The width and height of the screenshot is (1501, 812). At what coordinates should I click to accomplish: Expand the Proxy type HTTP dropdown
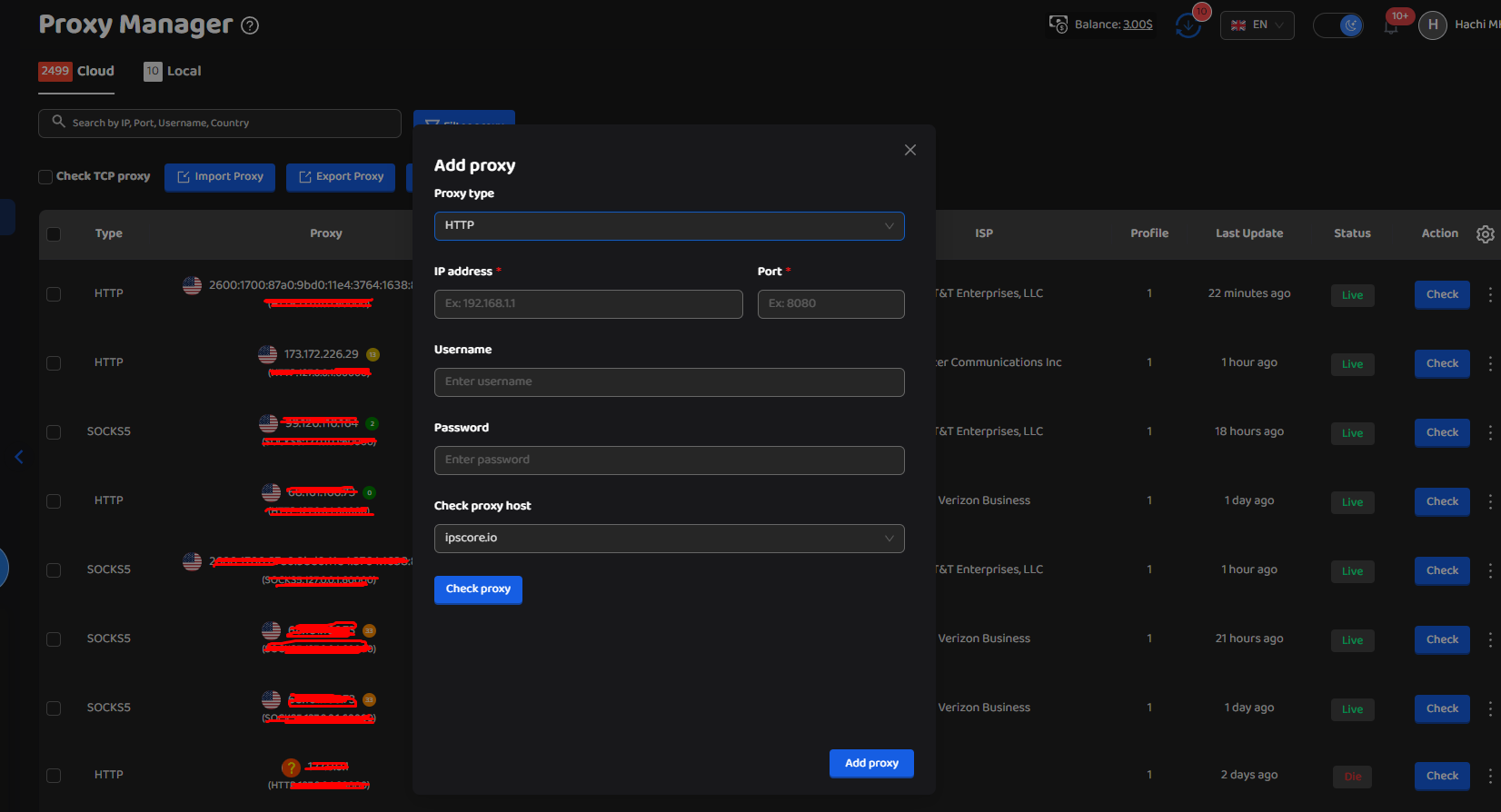coord(669,226)
